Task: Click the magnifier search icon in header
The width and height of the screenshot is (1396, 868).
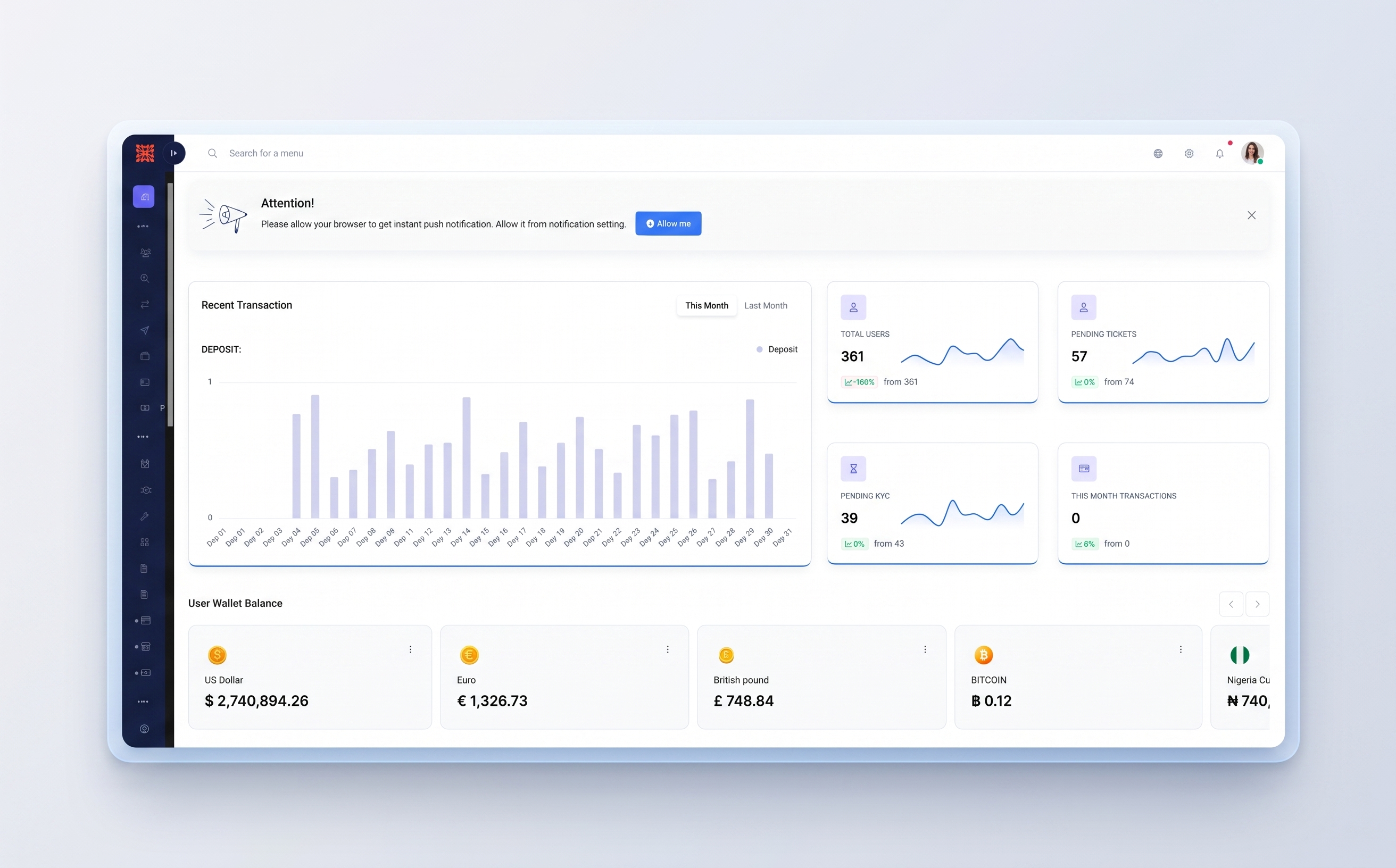Action: tap(212, 153)
